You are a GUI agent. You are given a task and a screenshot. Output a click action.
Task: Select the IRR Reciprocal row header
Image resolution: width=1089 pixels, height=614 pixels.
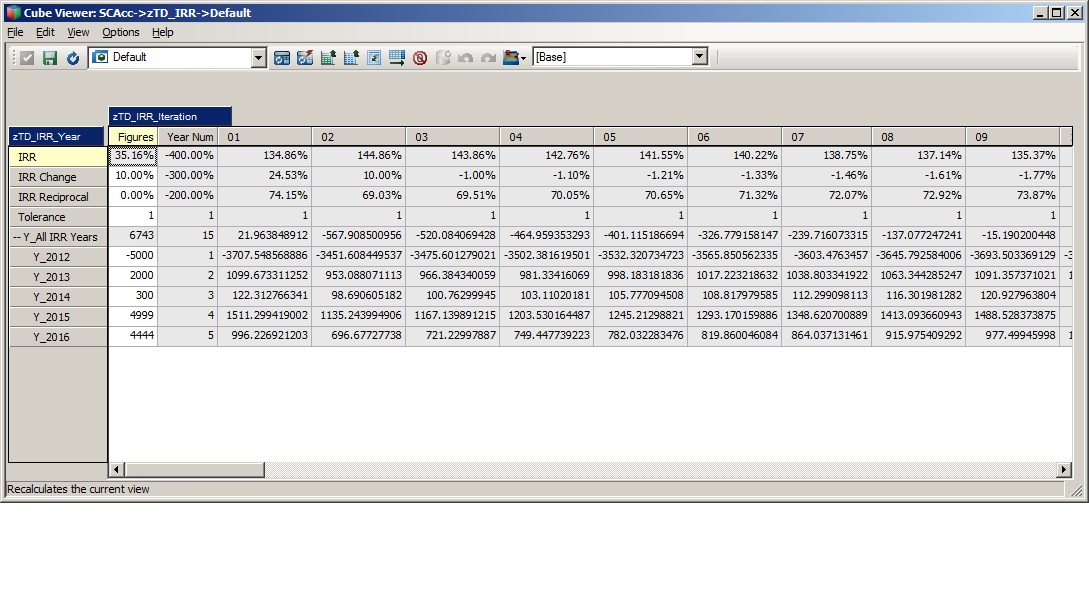coord(58,197)
